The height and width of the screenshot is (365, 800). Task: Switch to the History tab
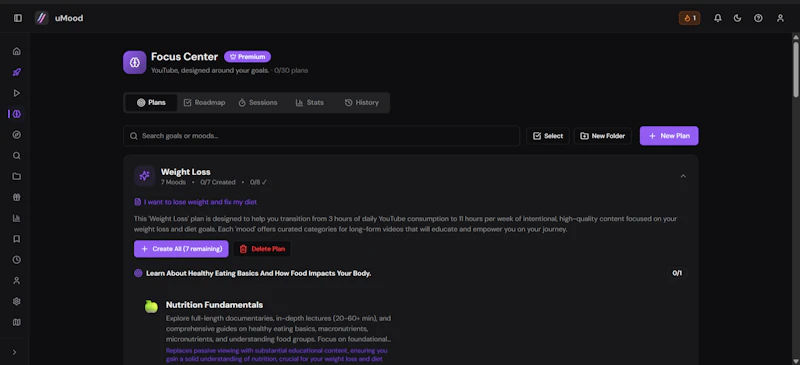point(361,103)
